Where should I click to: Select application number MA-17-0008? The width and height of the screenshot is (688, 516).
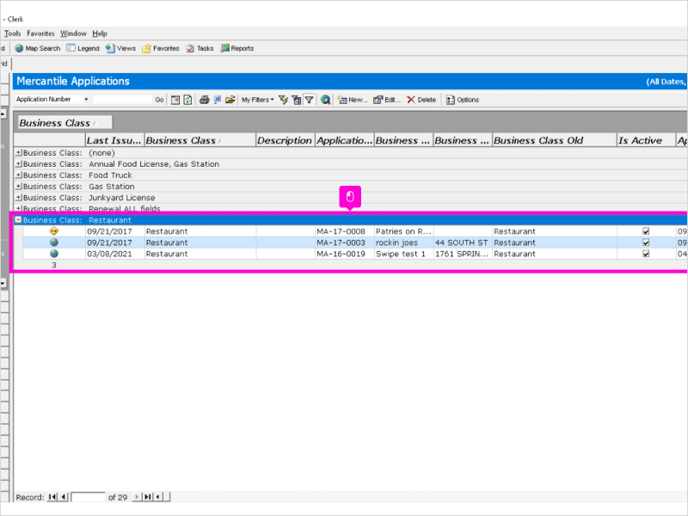tap(341, 231)
